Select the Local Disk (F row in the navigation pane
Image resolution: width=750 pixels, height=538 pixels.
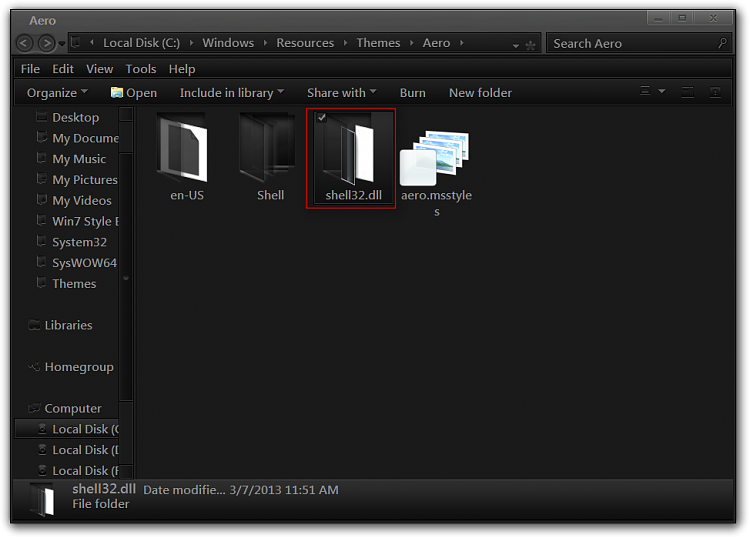[x=67, y=471]
